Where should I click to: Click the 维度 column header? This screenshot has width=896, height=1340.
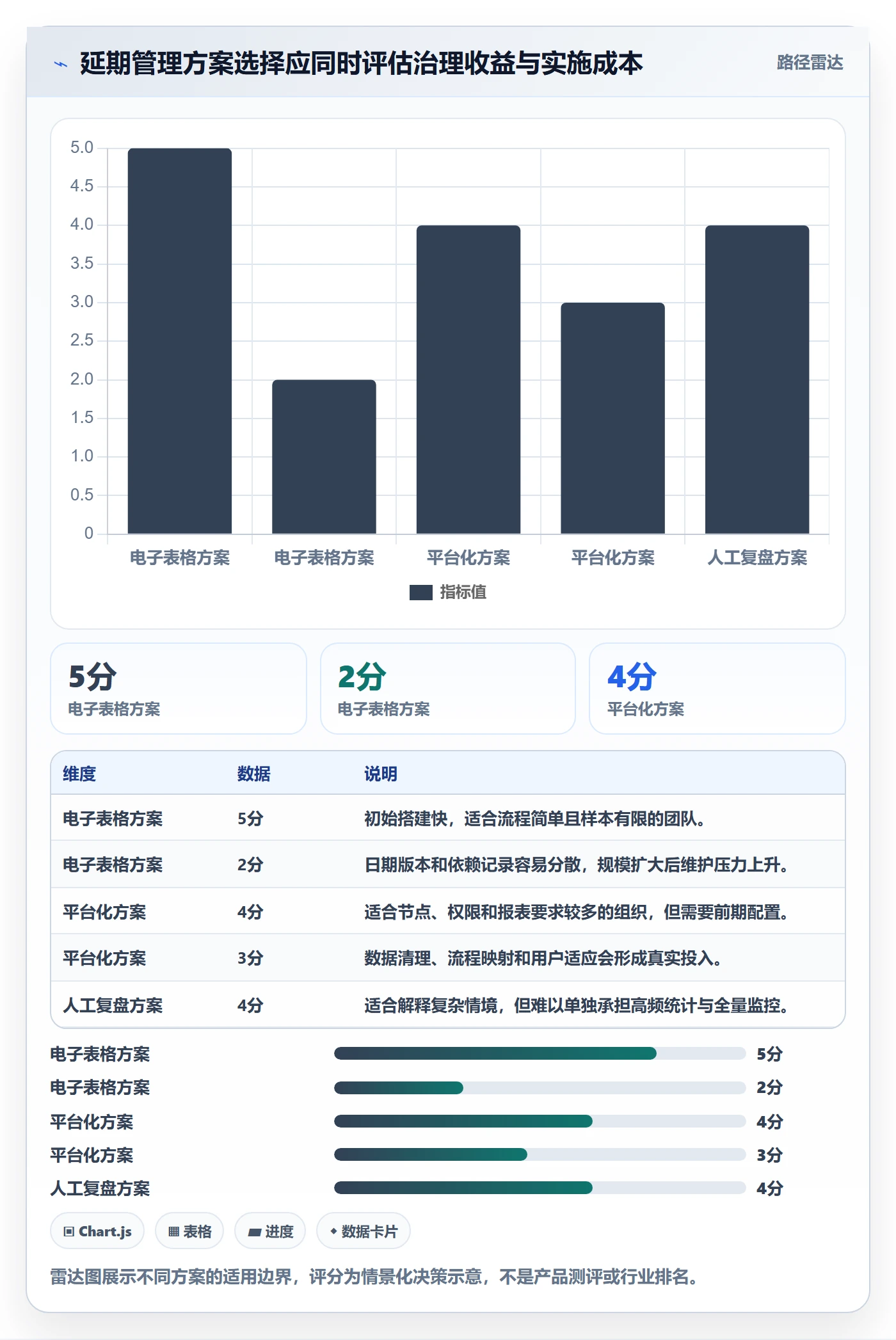click(79, 774)
